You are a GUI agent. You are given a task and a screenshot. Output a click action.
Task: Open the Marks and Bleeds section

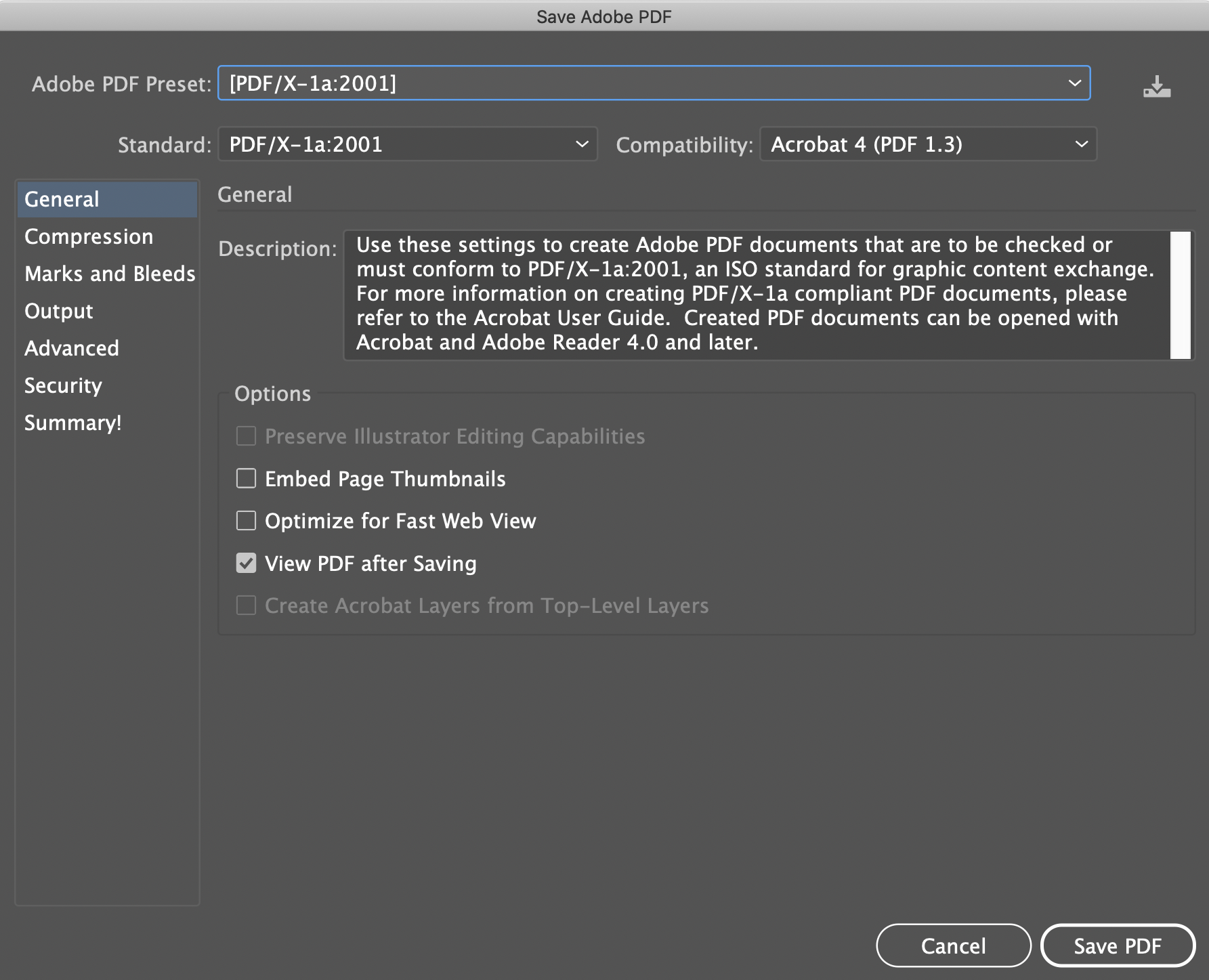(110, 274)
